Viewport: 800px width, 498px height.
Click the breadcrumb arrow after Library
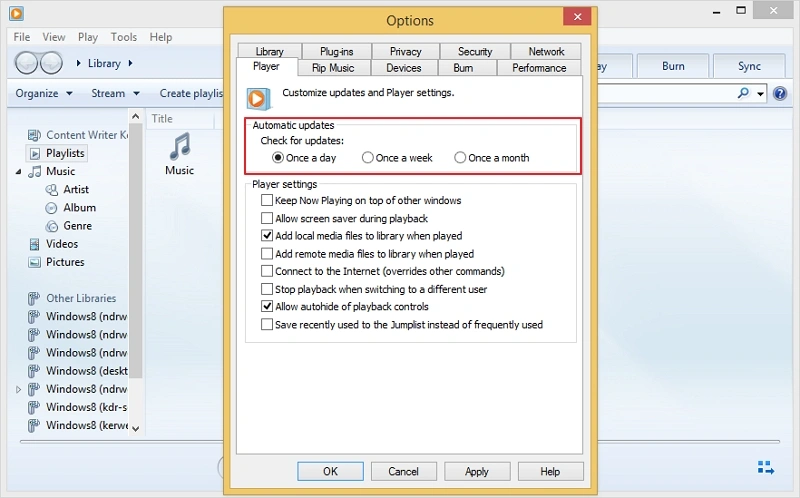[130, 63]
